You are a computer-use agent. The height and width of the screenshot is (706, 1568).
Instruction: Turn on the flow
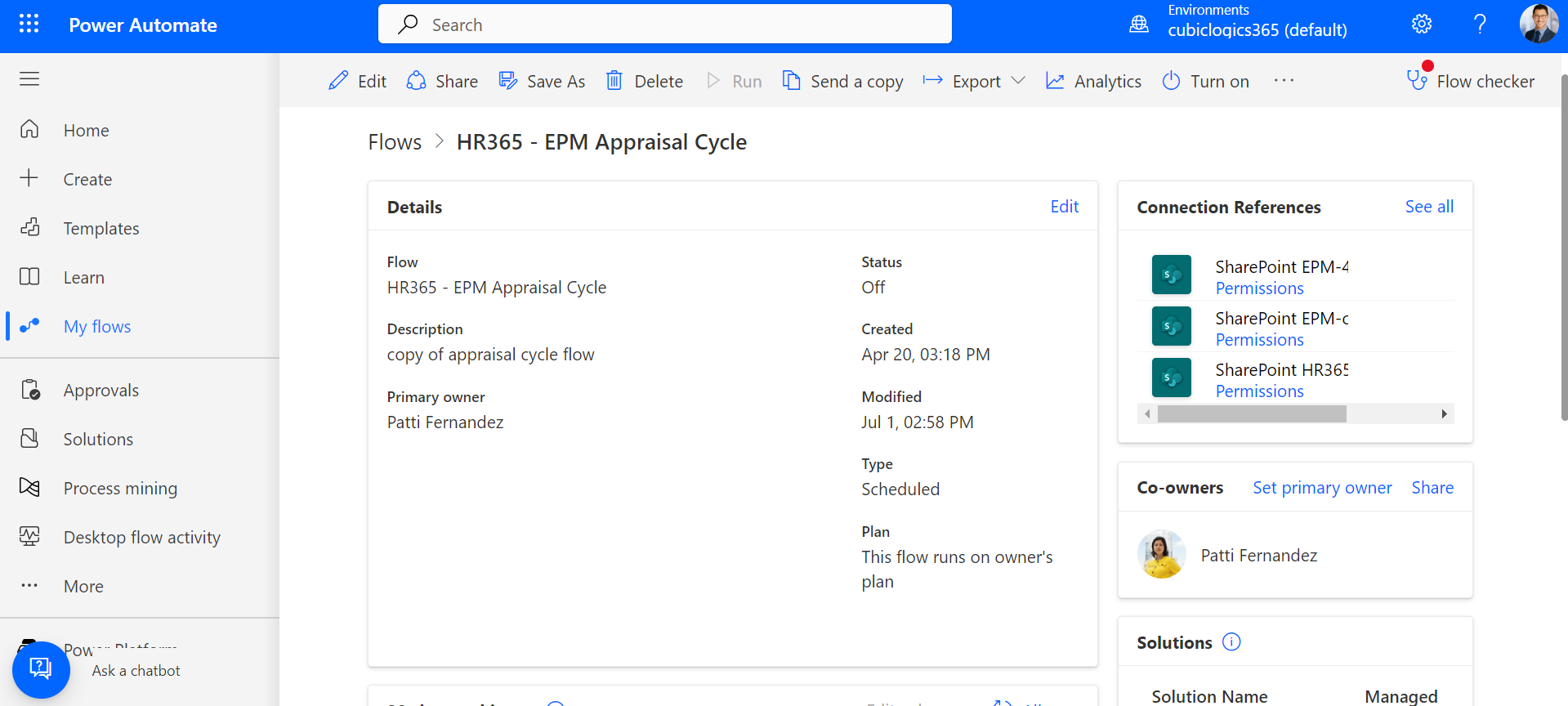pos(1206,81)
